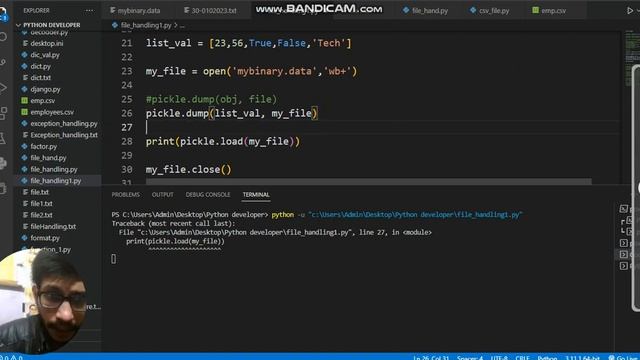Open fileHandling.txt file
This screenshot has height=360, width=640.
coord(53,226)
